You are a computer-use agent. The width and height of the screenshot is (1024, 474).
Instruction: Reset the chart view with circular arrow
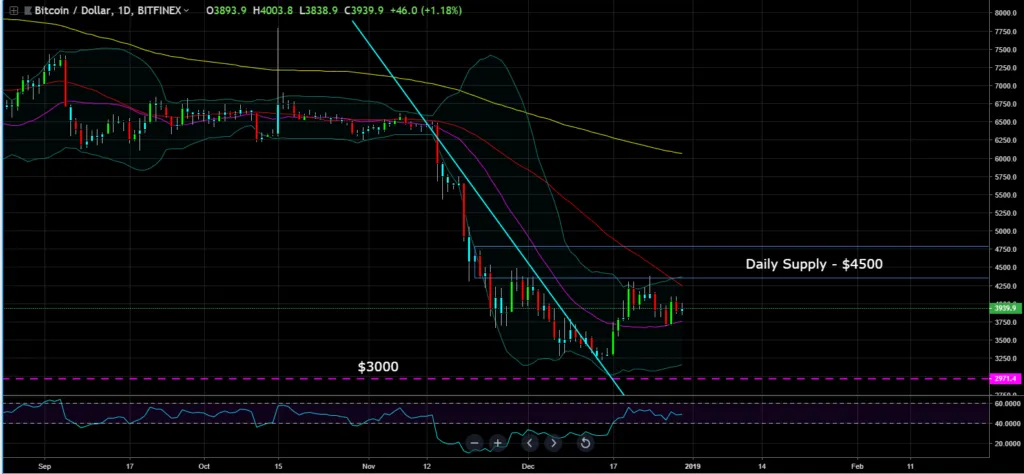[585, 443]
